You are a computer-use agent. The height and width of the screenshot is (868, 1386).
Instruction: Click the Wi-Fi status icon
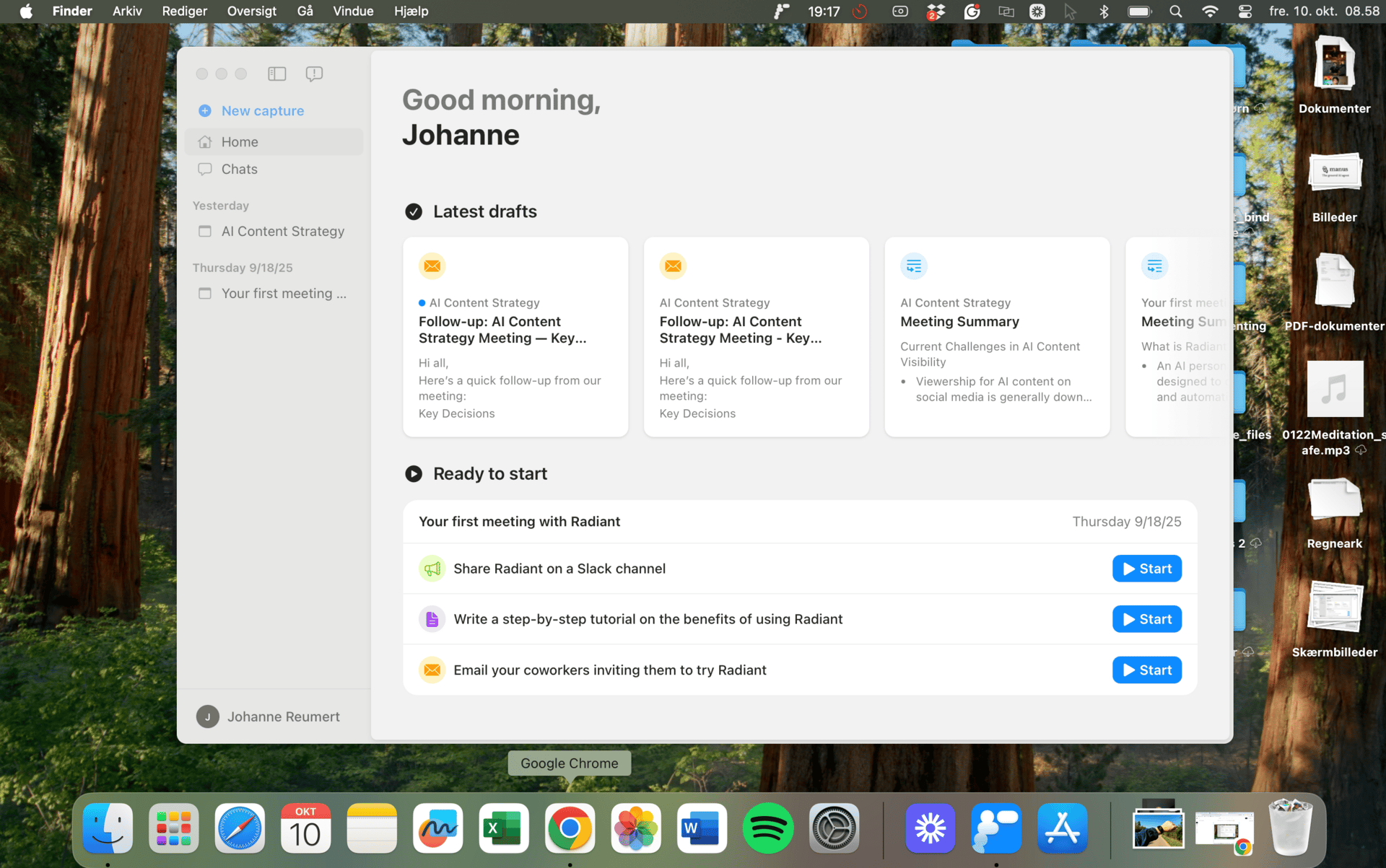tap(1210, 11)
